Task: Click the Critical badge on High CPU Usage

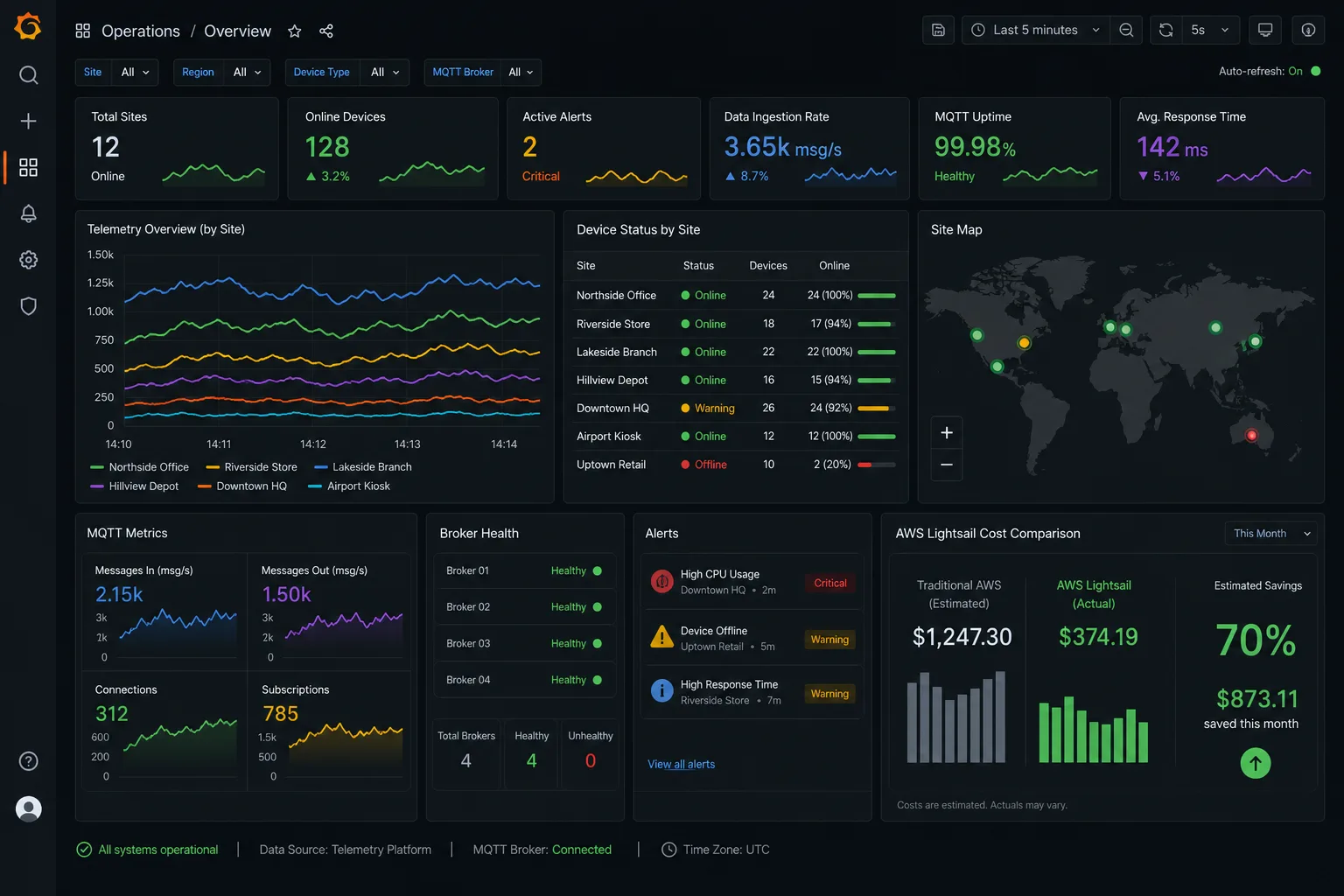Action: 830,583
